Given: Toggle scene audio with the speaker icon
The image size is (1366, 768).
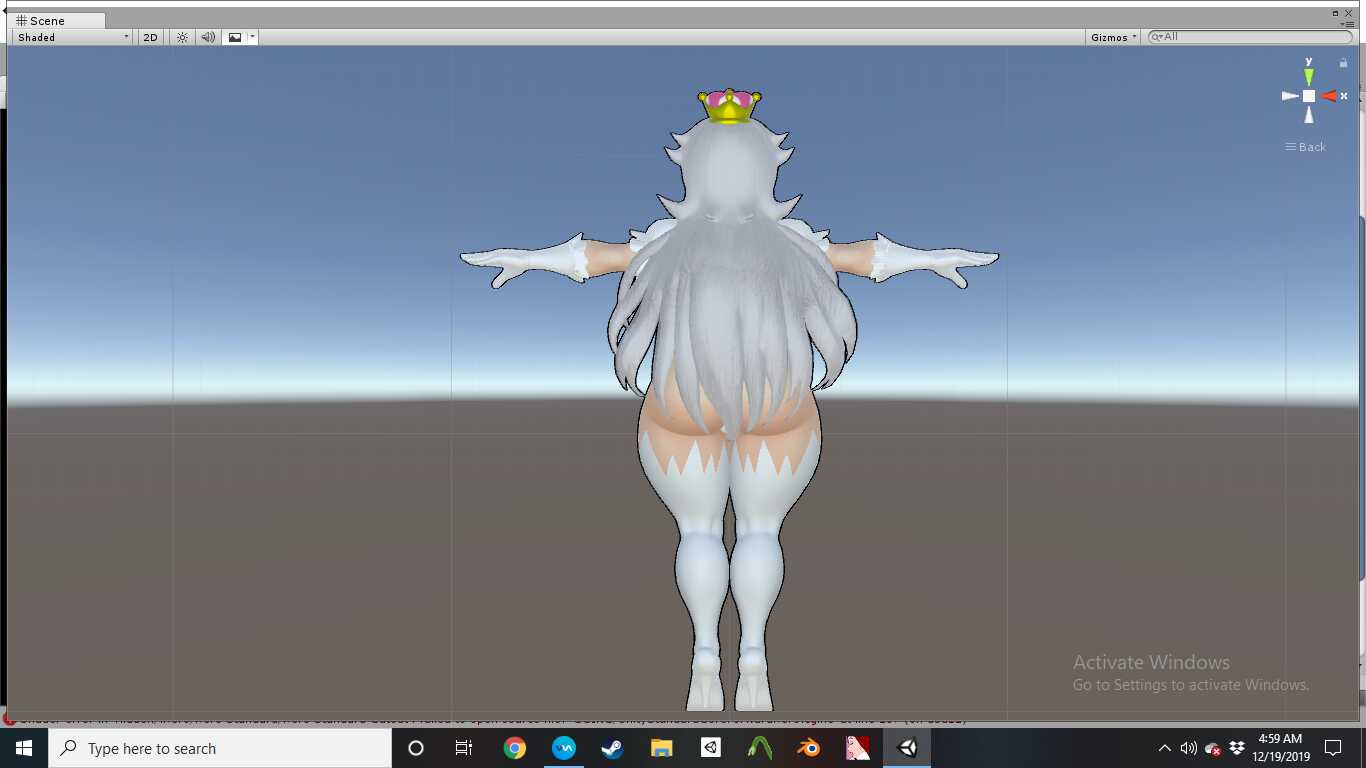Looking at the screenshot, I should tap(208, 37).
